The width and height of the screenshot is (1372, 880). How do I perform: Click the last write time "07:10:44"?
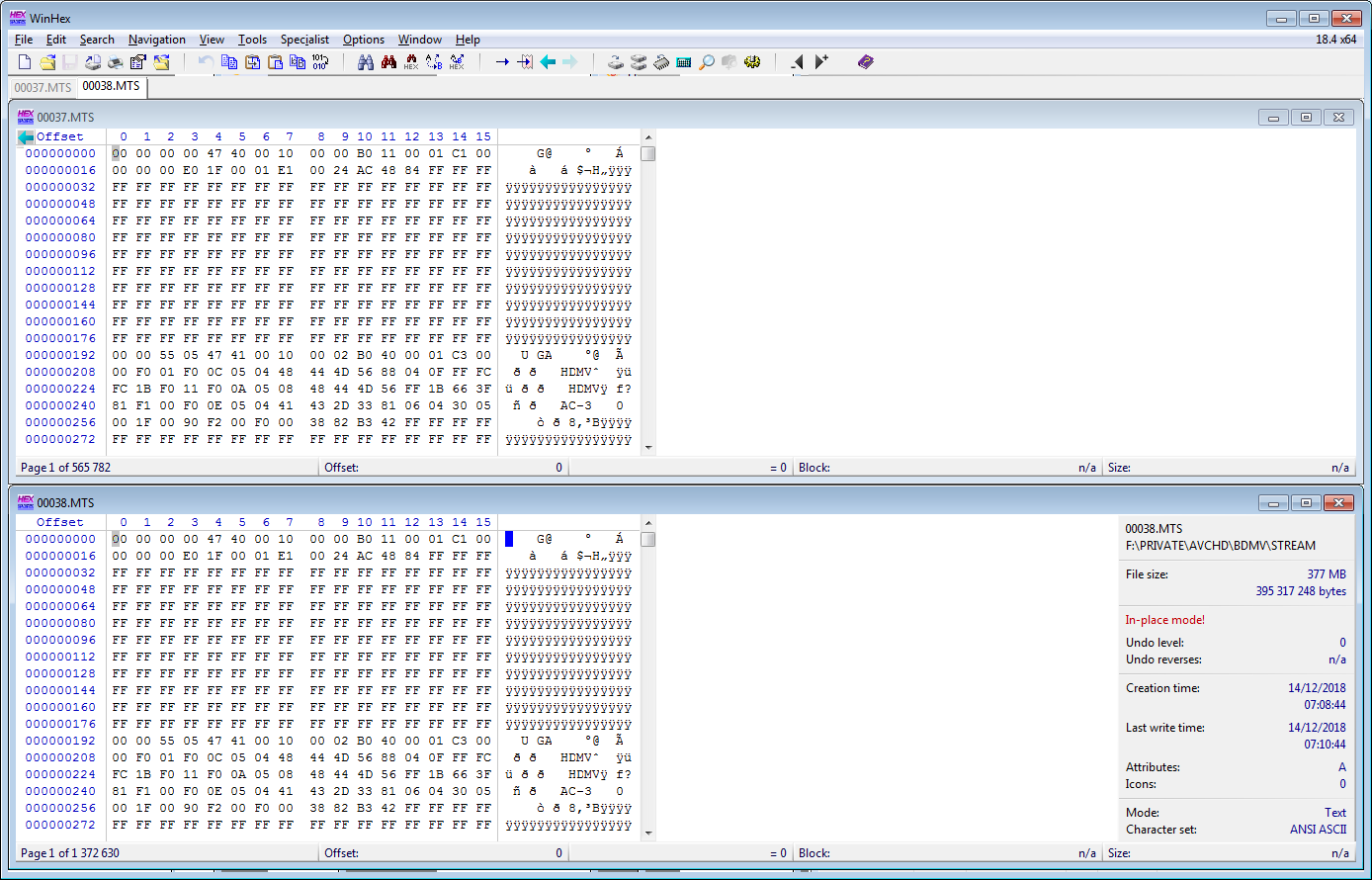point(1326,745)
